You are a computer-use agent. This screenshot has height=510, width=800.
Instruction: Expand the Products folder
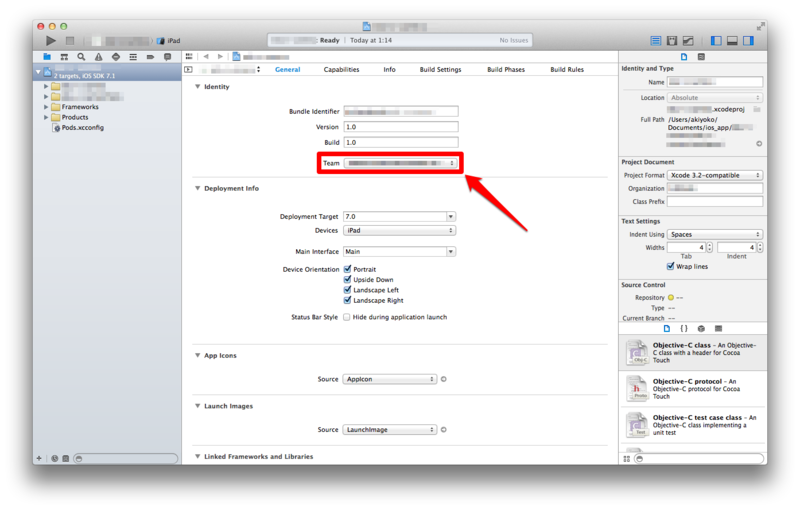46,117
